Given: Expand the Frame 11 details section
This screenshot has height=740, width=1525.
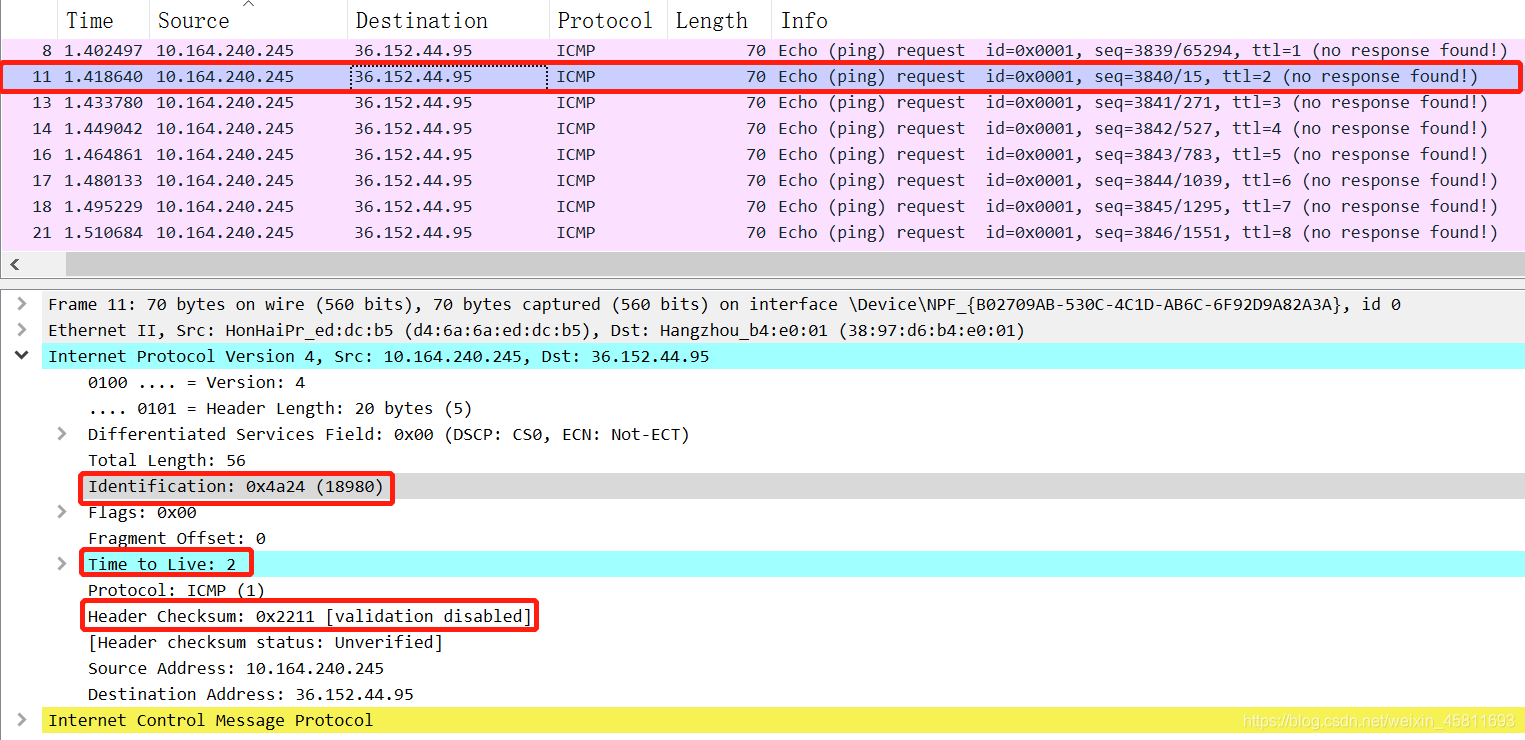Looking at the screenshot, I should tap(21, 304).
